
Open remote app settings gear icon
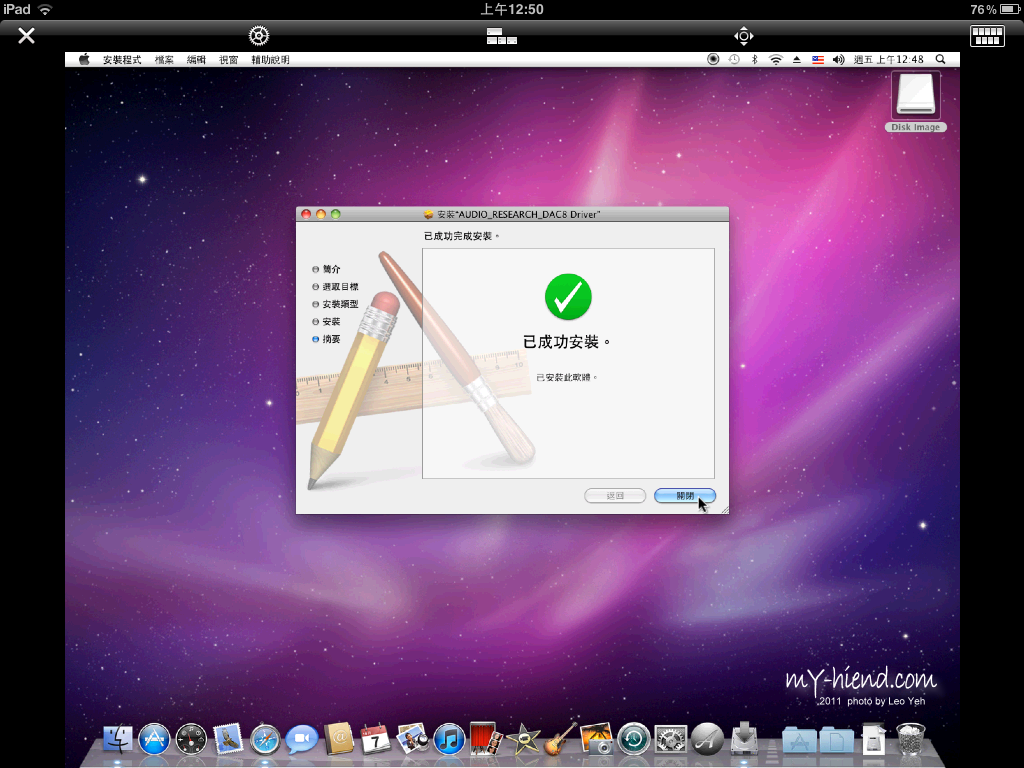pos(259,35)
